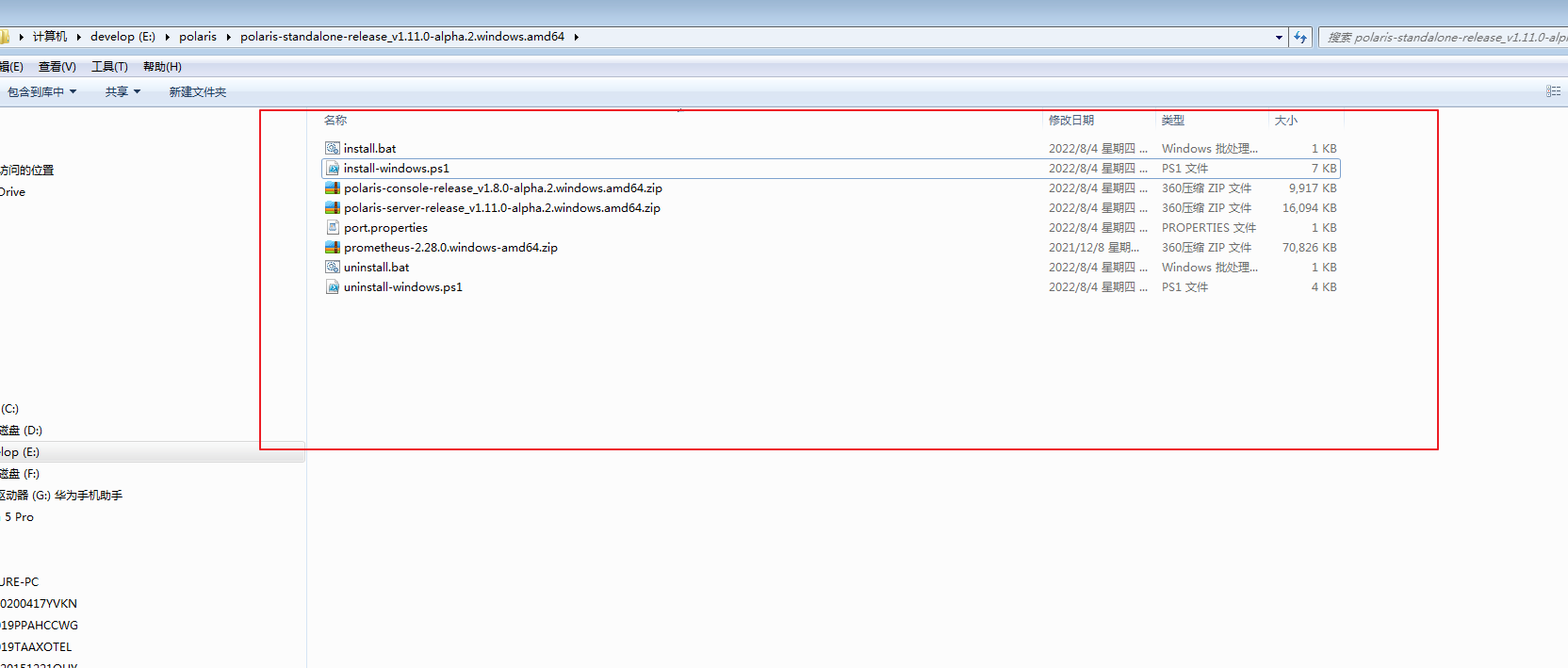This screenshot has width=1568, height=668.
Task: Open the 包含到库中 dropdown
Action: click(x=41, y=92)
